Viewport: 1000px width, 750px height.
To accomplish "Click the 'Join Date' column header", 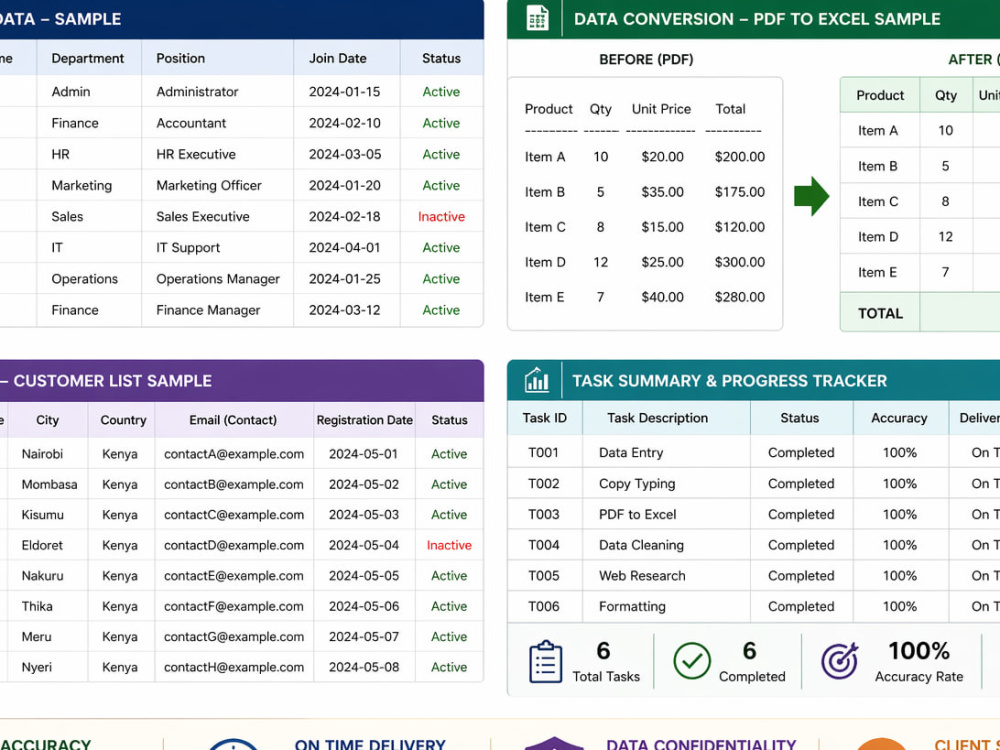I will coord(337,58).
